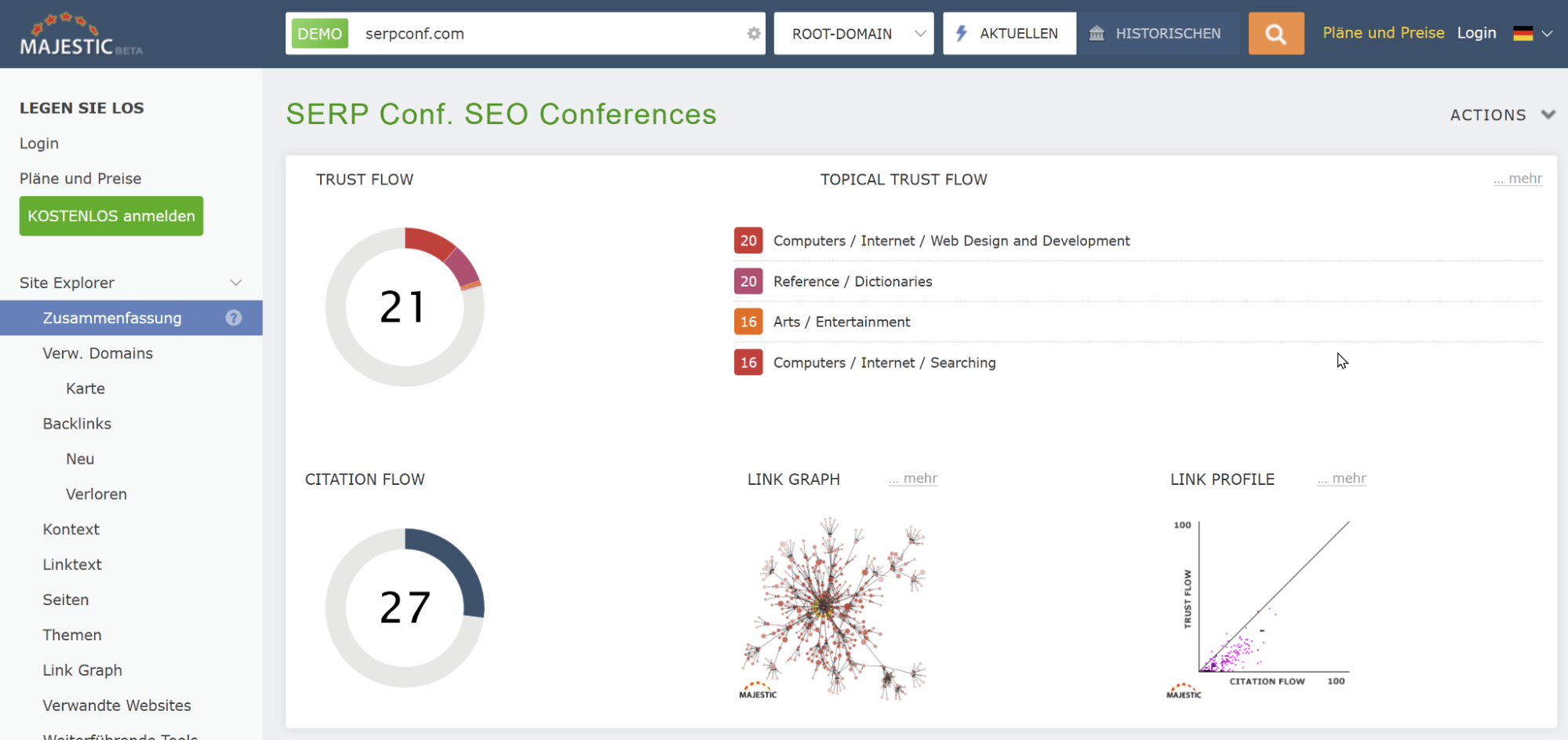Viewport: 1568px width, 740px height.
Task: Click the DEMO badge in search bar
Action: (x=320, y=34)
